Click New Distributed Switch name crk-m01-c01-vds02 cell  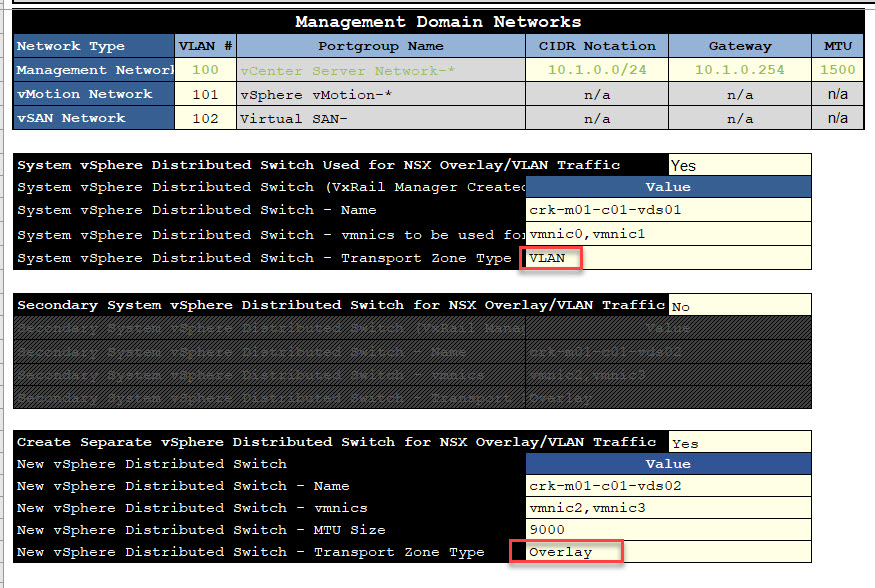click(x=667, y=486)
